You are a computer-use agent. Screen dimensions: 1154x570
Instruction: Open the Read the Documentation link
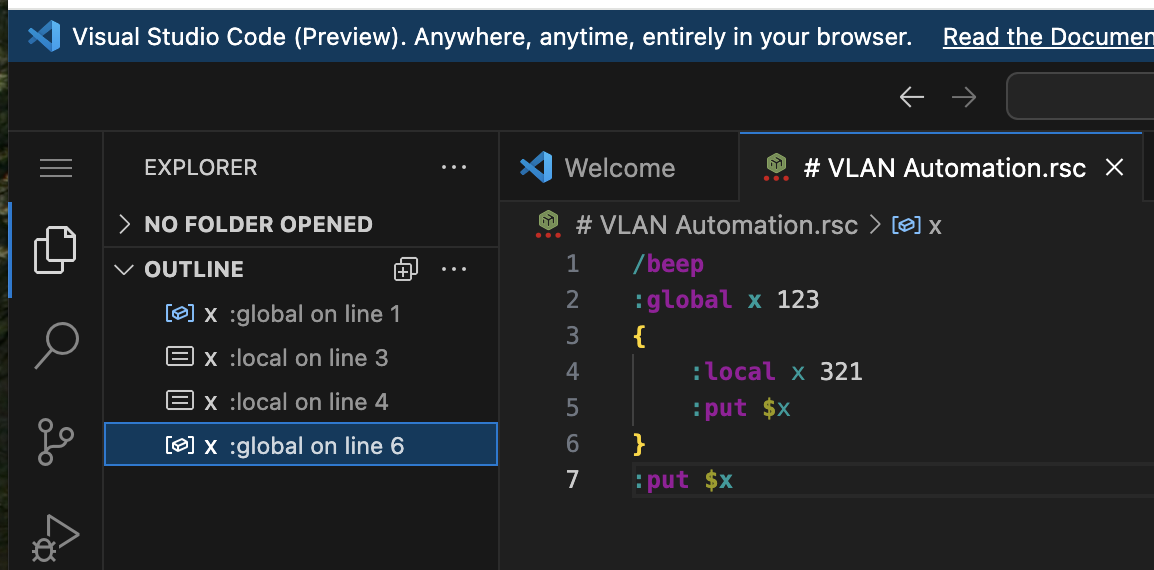[x=1048, y=36]
